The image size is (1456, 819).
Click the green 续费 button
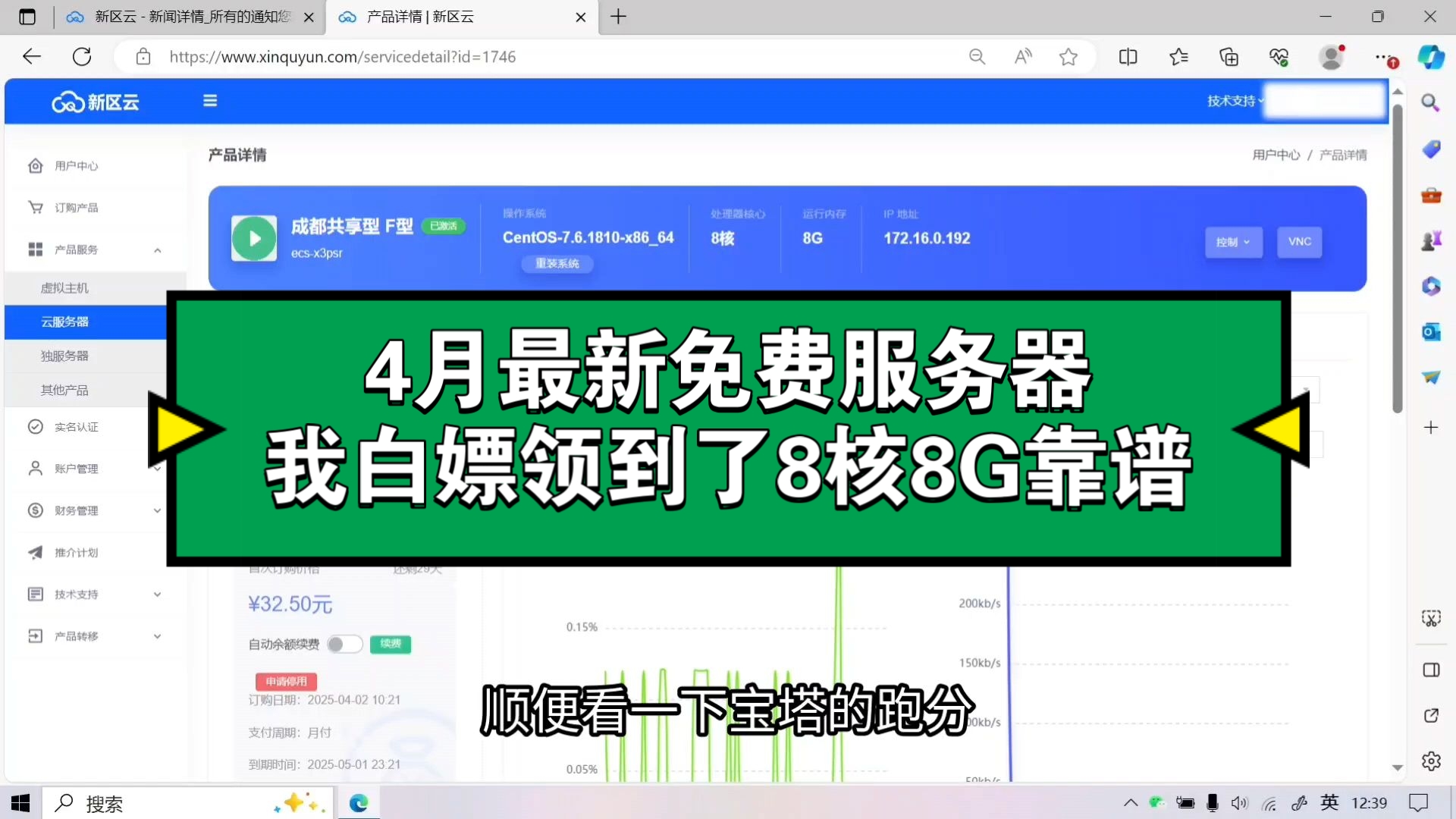[x=391, y=644]
